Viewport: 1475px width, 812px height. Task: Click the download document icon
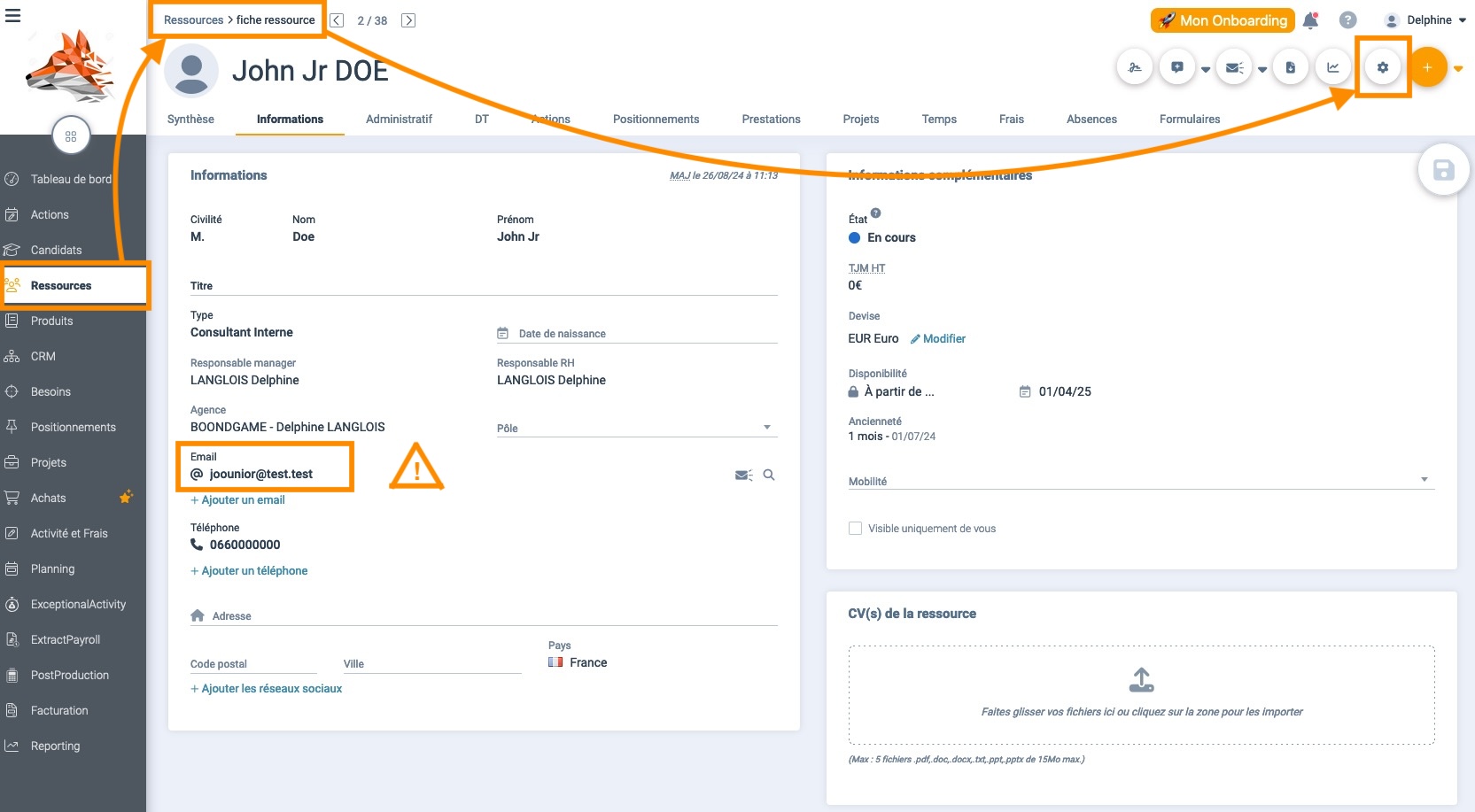pos(1291,67)
